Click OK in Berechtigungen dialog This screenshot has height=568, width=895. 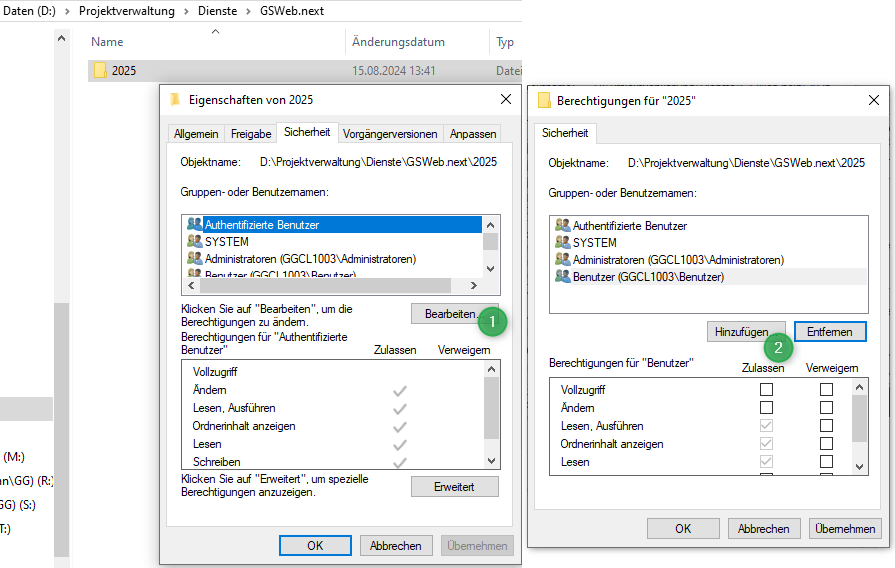683,529
